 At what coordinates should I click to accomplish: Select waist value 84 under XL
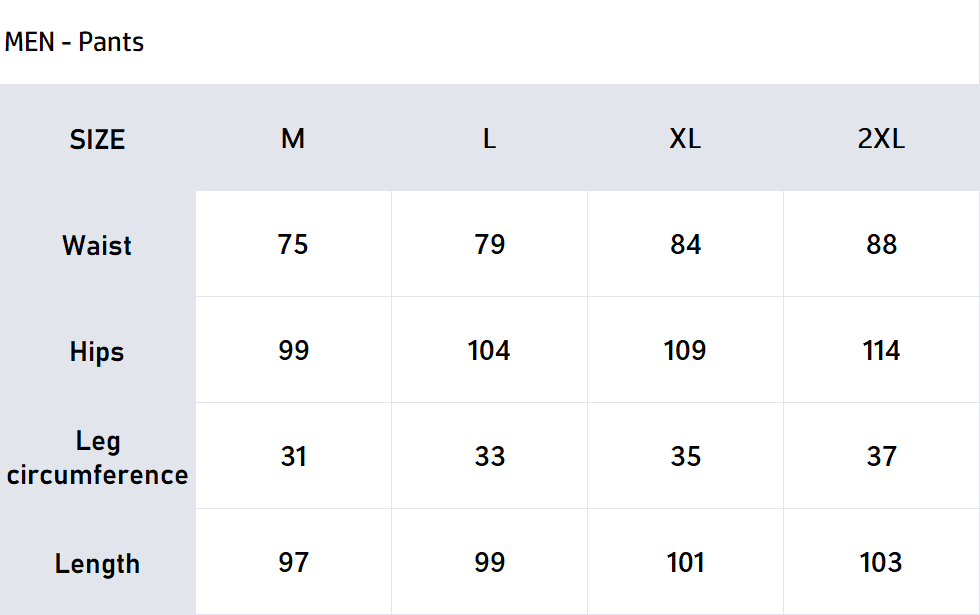point(685,245)
